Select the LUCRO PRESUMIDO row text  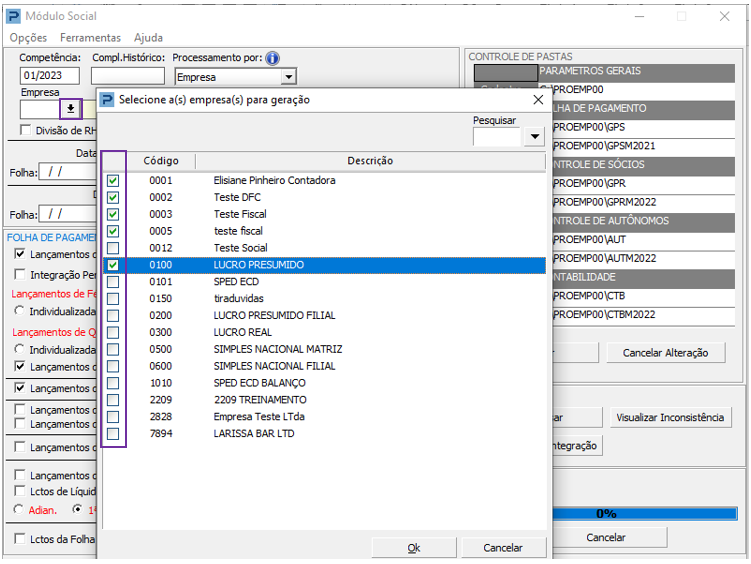pyautogui.click(x=259, y=265)
